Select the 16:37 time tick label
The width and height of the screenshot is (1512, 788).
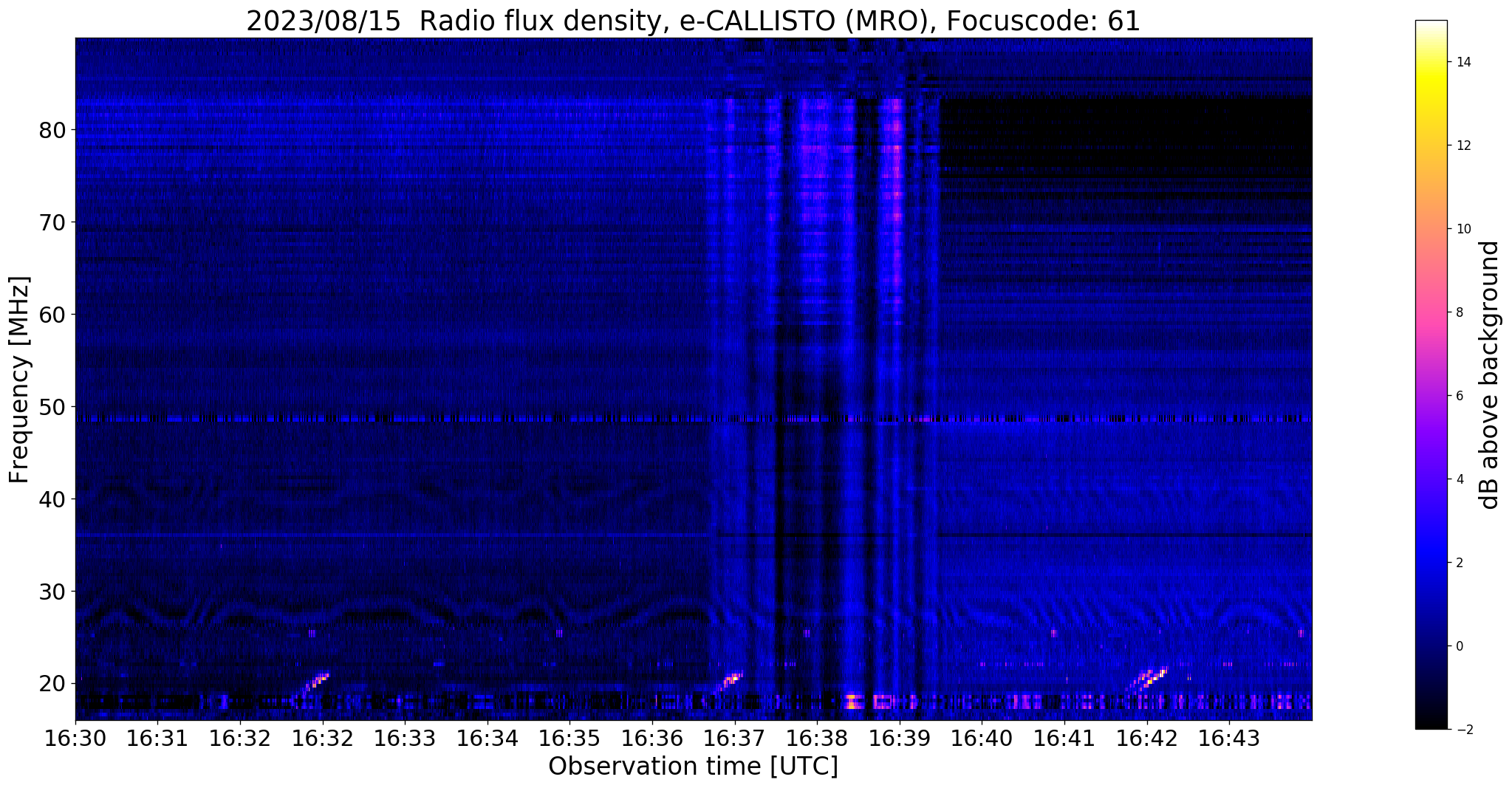pyautogui.click(x=735, y=739)
